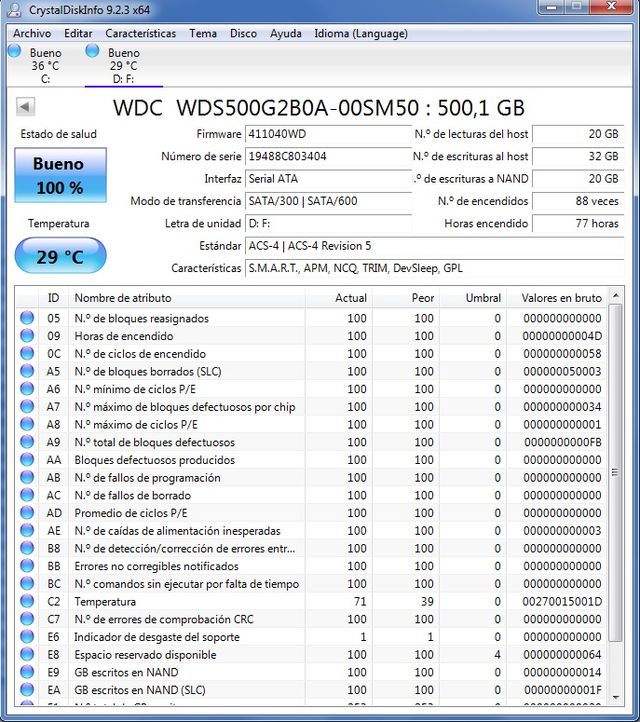Open the Editar menu
The image size is (640, 722).
click(x=78, y=34)
